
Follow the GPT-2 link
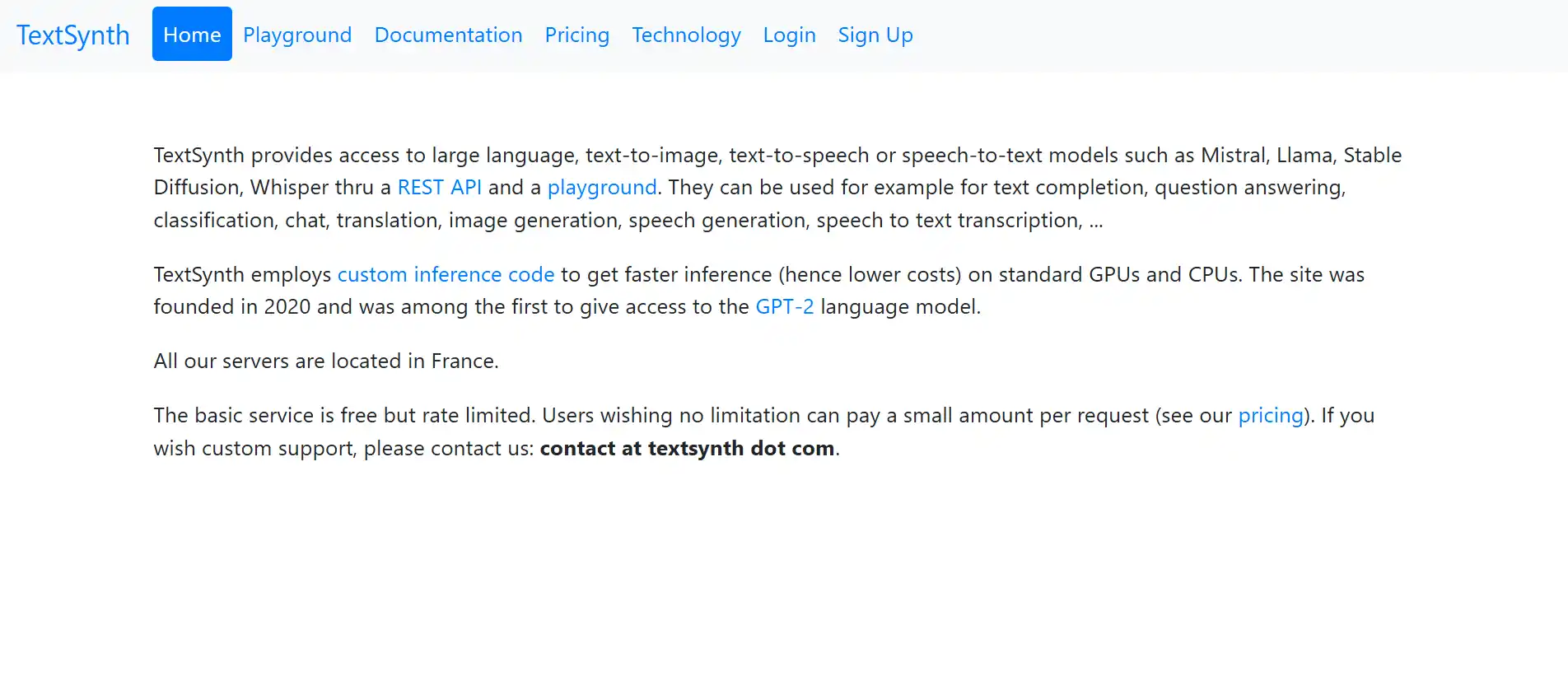785,307
